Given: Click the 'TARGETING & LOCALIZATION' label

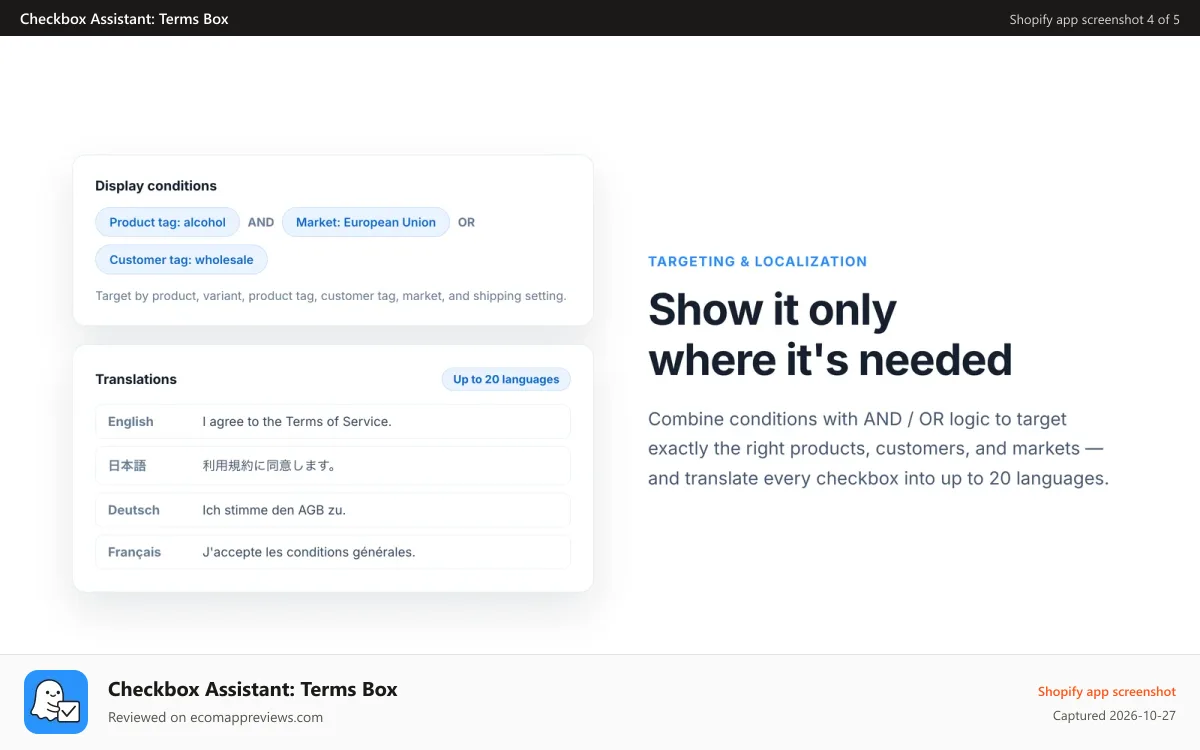Looking at the screenshot, I should [758, 261].
